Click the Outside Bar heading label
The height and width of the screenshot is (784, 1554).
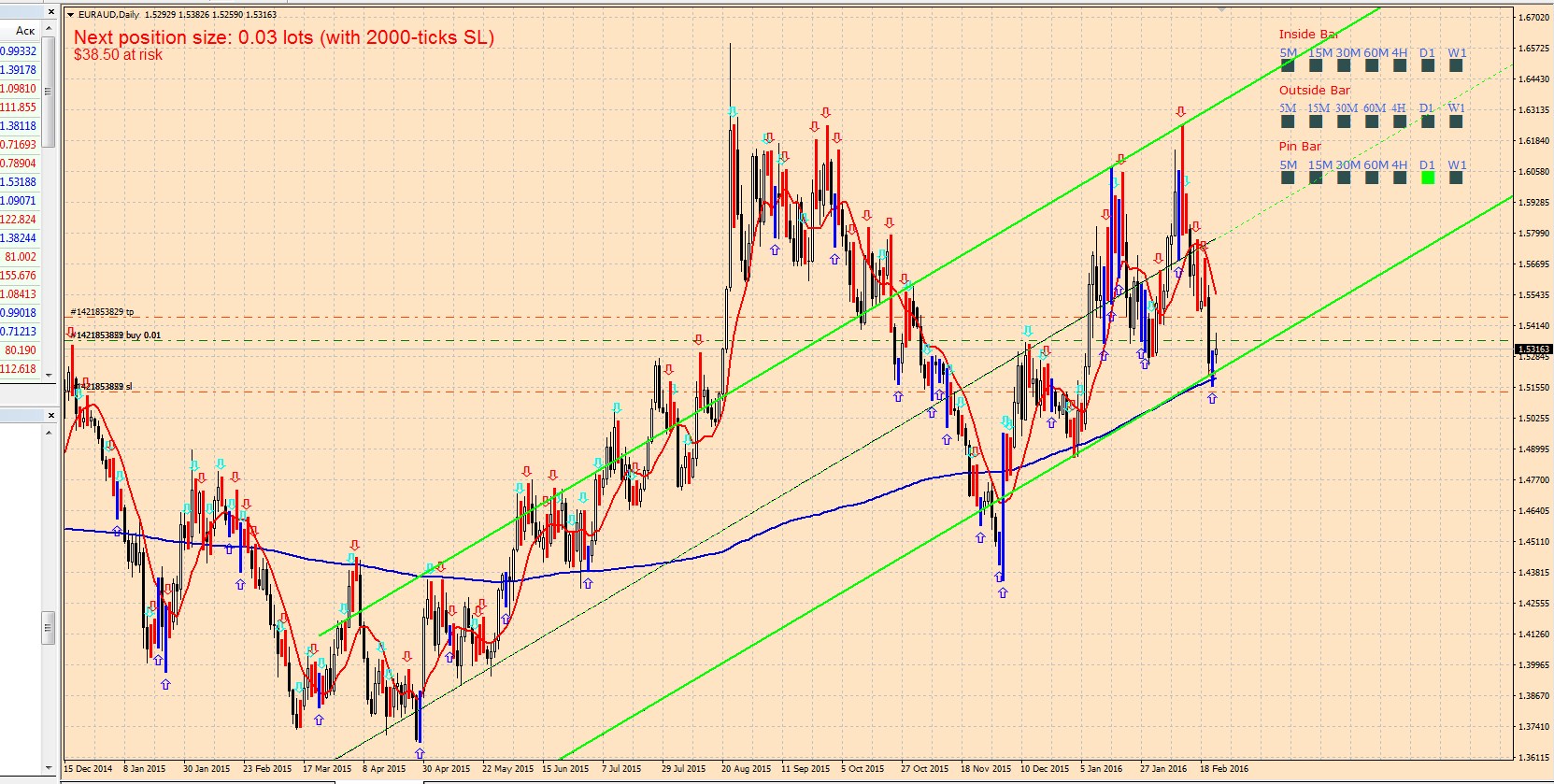1315,91
